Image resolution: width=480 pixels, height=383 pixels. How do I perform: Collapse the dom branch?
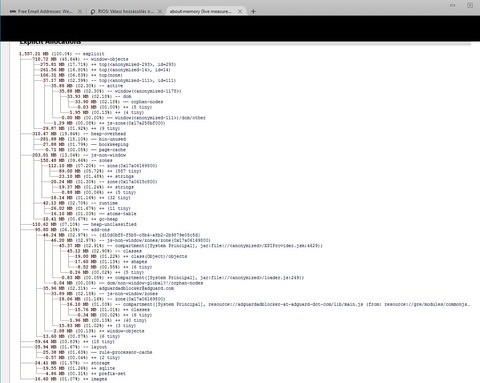tap(99, 96)
